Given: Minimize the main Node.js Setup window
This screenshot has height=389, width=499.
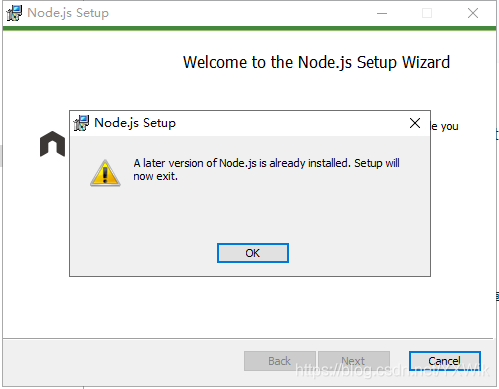Looking at the screenshot, I should [382, 13].
